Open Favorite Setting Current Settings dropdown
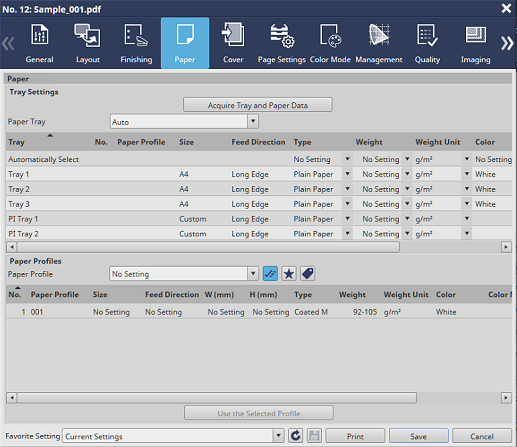This screenshot has height=447, width=517. coord(278,436)
